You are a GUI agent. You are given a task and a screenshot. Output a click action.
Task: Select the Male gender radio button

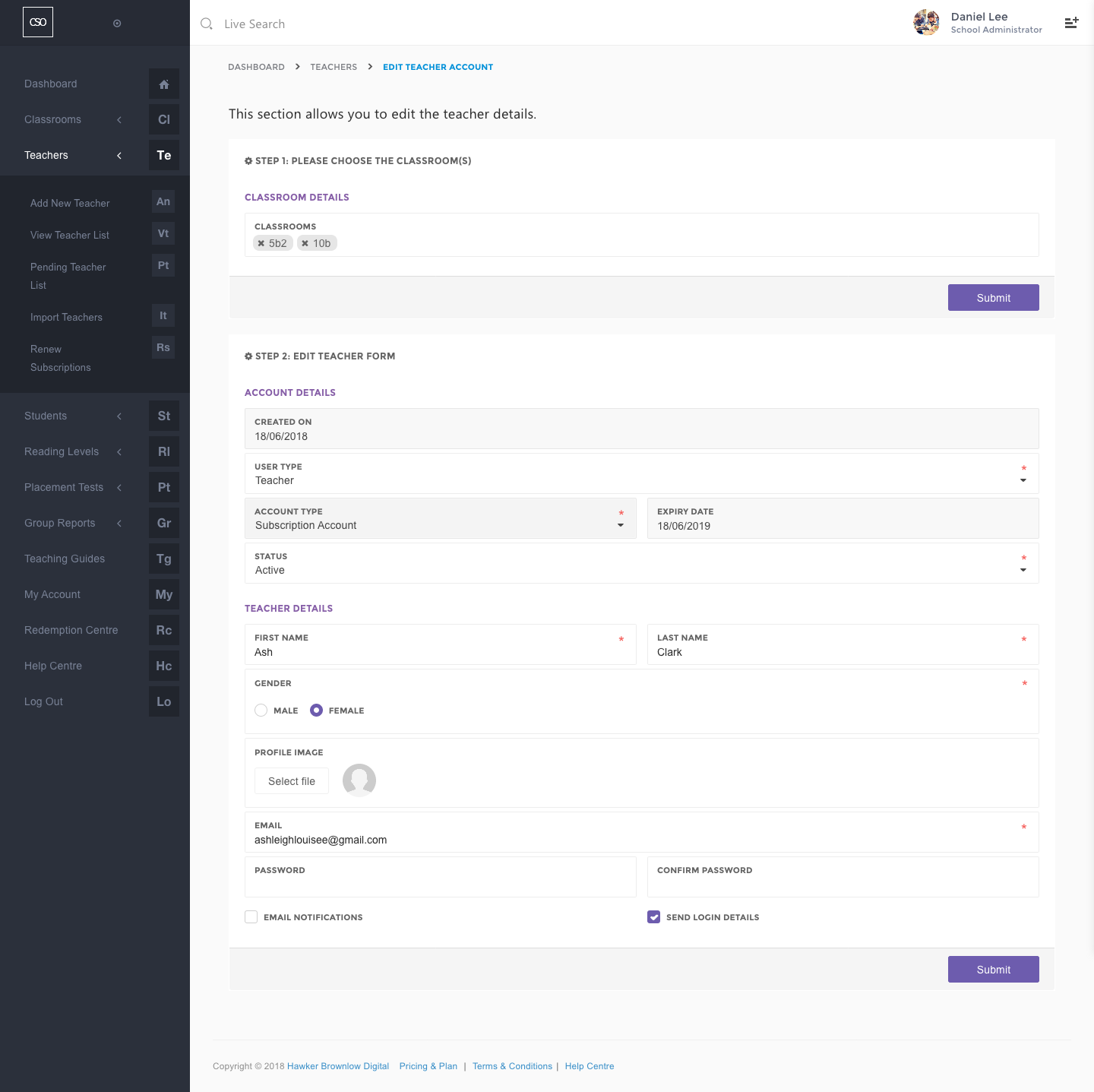(x=261, y=710)
